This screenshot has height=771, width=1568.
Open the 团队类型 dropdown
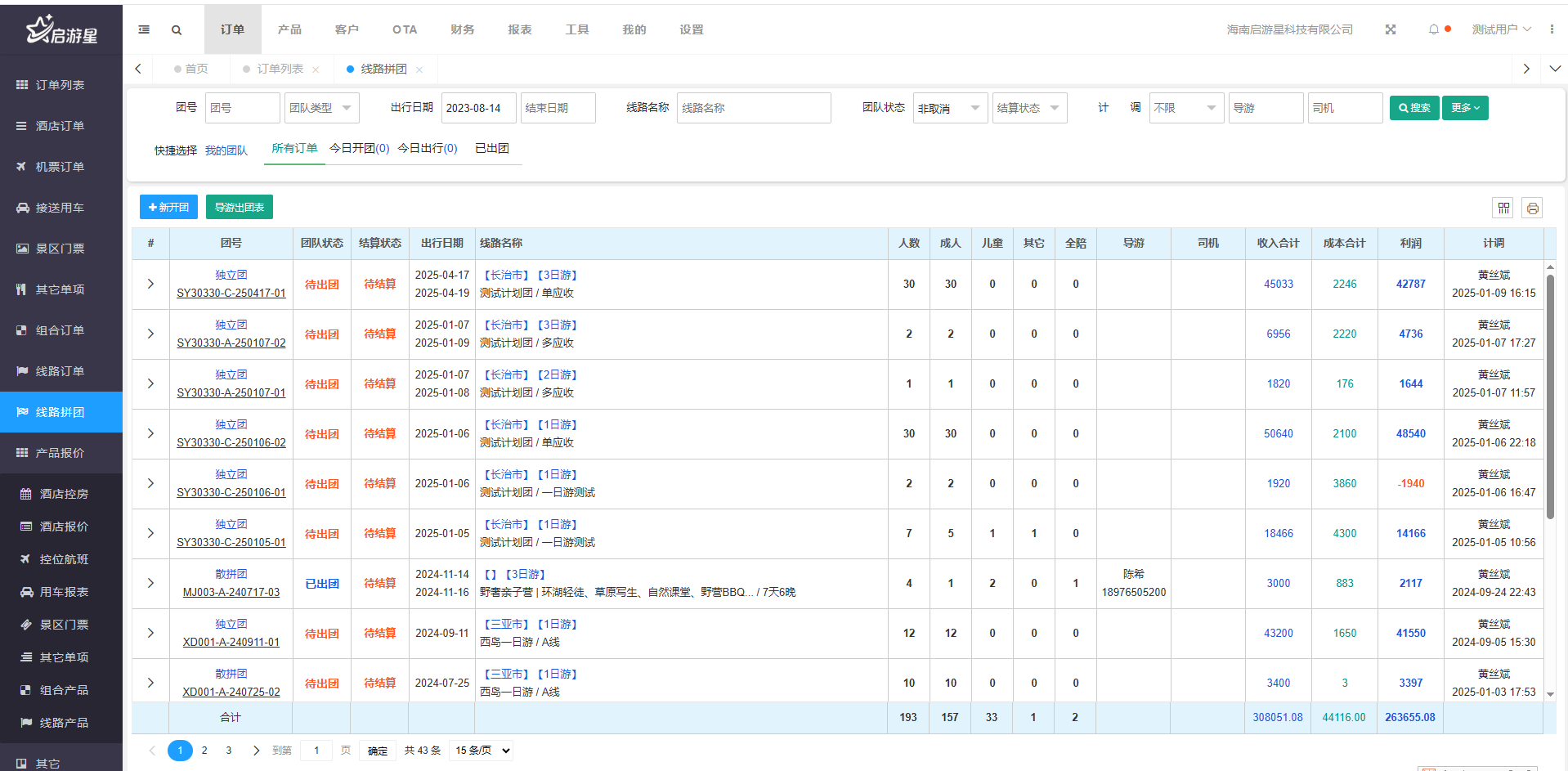[321, 108]
